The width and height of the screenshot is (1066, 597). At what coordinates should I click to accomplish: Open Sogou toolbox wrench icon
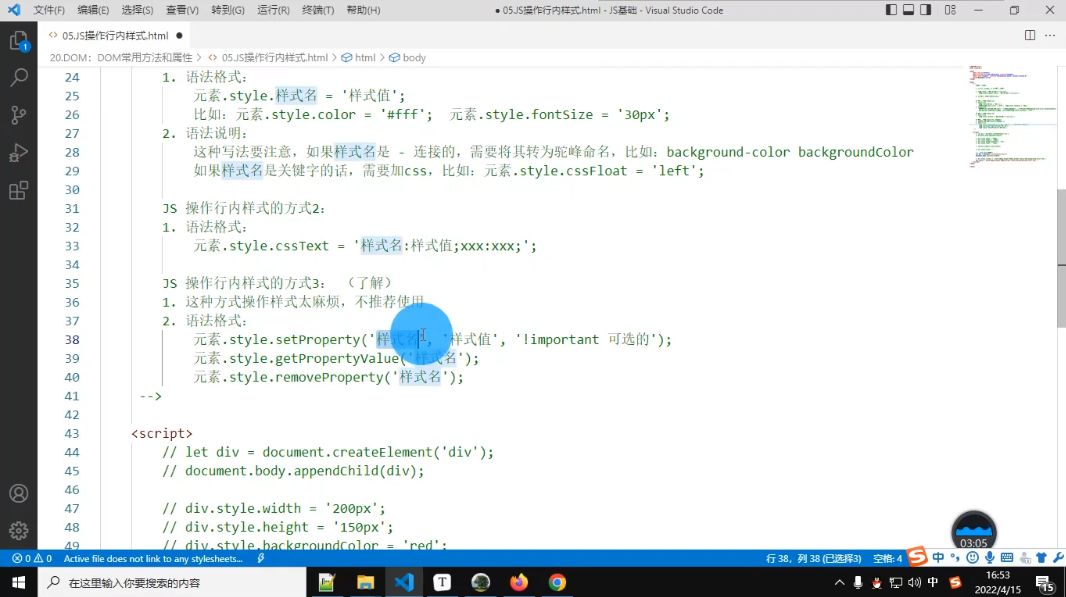(x=1058, y=558)
